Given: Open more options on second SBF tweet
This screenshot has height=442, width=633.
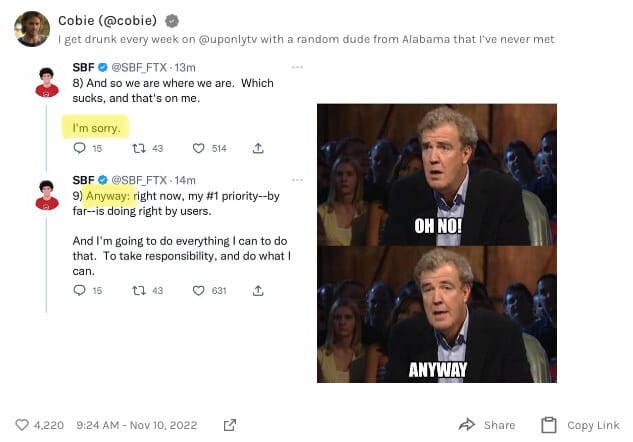Looking at the screenshot, I should point(297,180).
